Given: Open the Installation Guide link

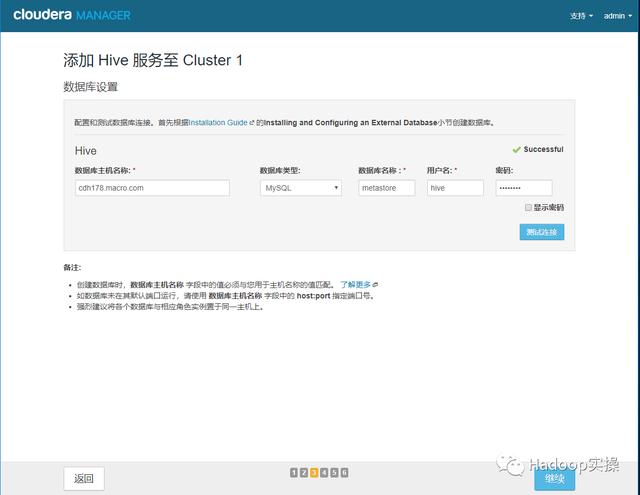Looking at the screenshot, I should [218, 122].
